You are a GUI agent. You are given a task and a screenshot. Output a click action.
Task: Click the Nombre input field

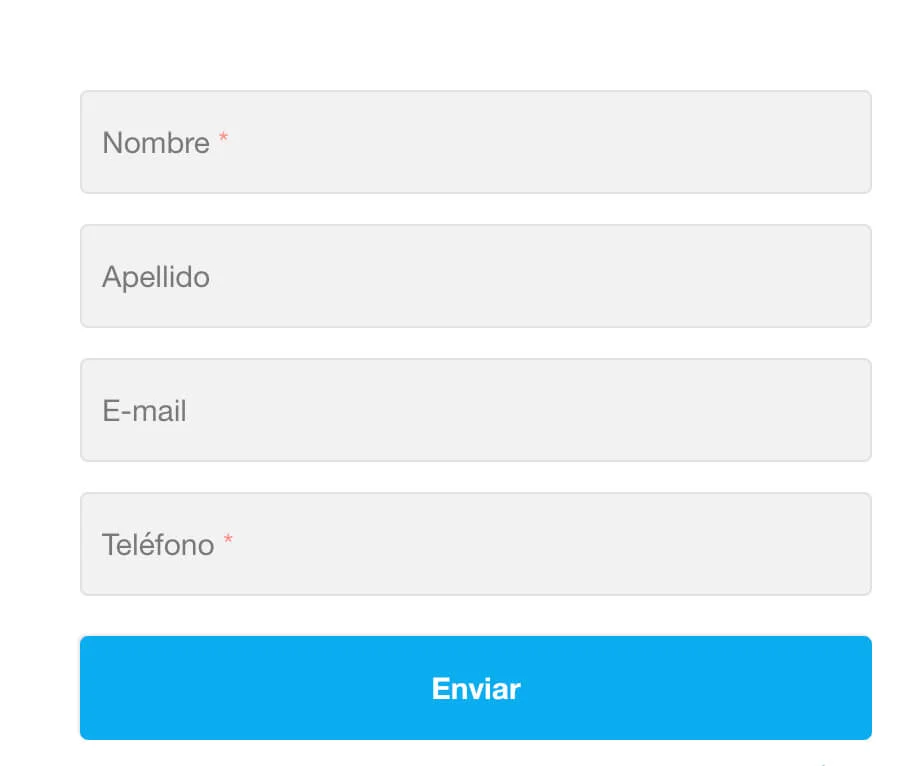pos(475,142)
